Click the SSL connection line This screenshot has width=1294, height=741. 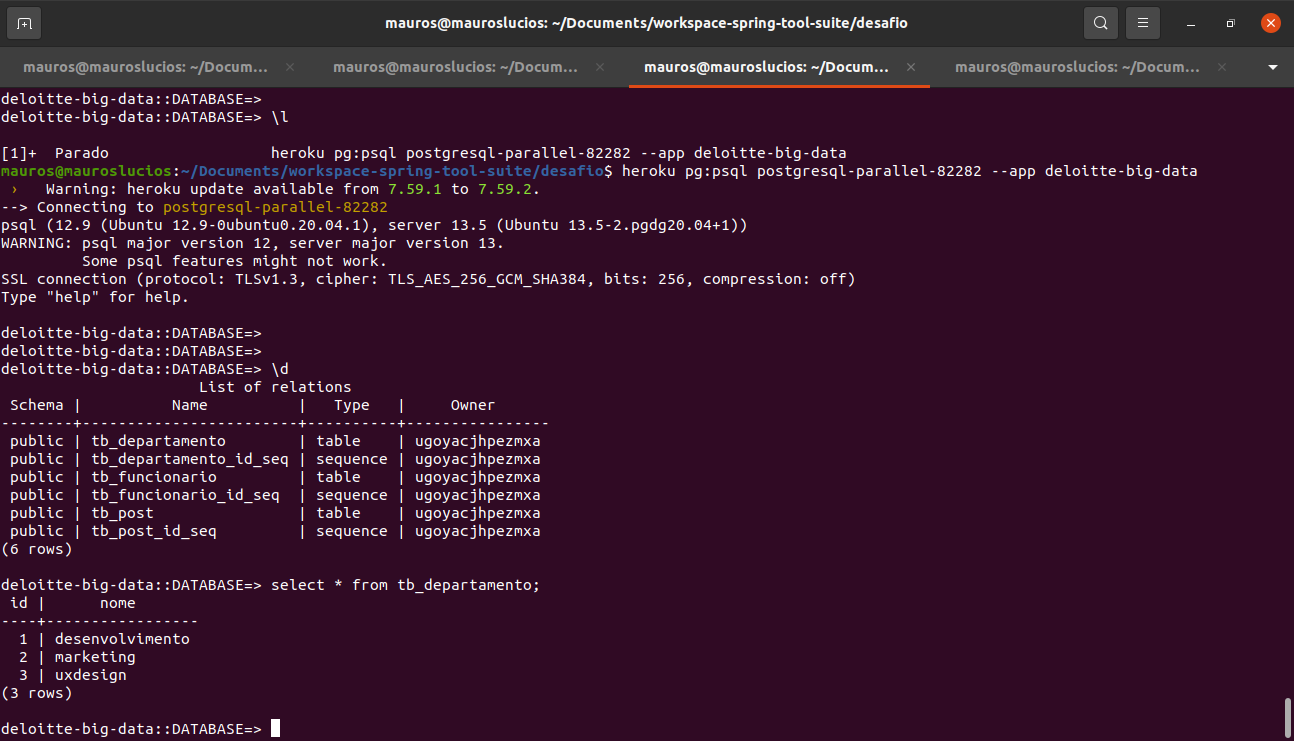(x=428, y=279)
